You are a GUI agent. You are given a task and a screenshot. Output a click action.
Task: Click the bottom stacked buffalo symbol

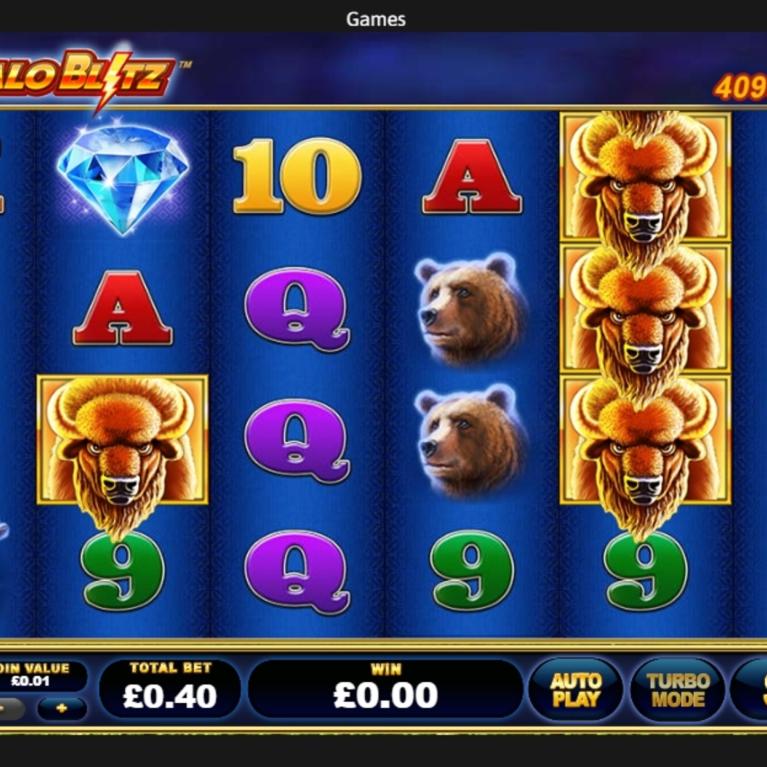[x=645, y=440]
